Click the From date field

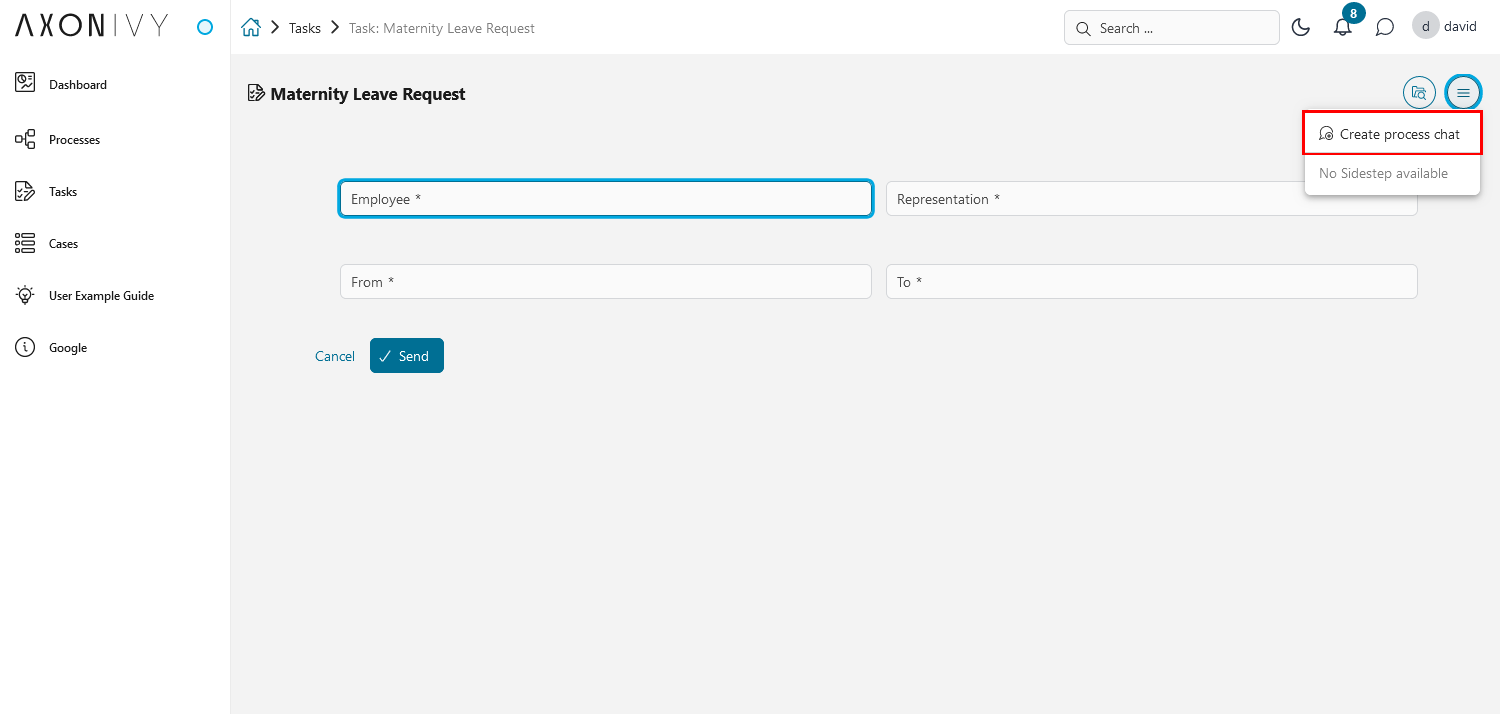point(605,282)
